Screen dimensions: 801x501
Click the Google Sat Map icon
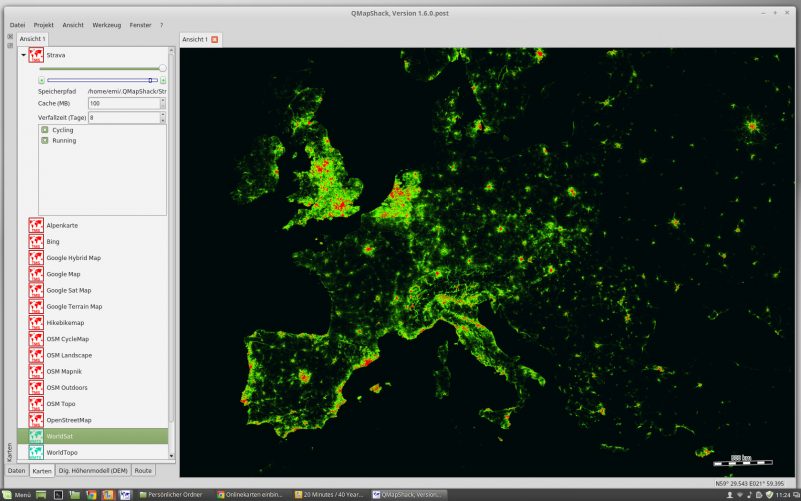click(36, 290)
